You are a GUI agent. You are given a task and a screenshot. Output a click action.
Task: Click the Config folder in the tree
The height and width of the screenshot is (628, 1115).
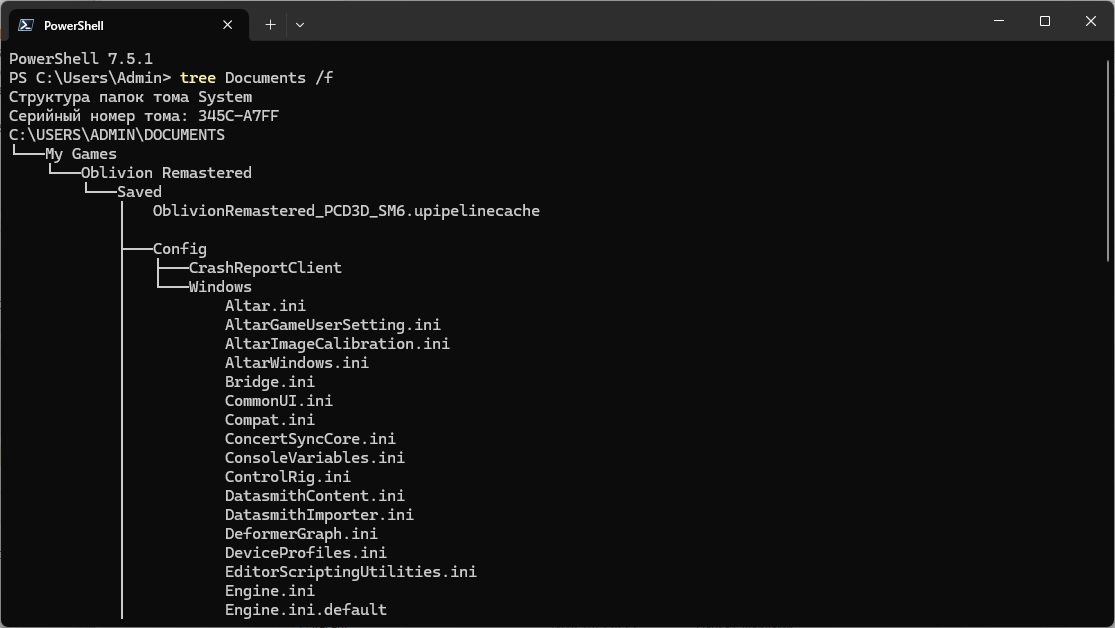point(180,249)
